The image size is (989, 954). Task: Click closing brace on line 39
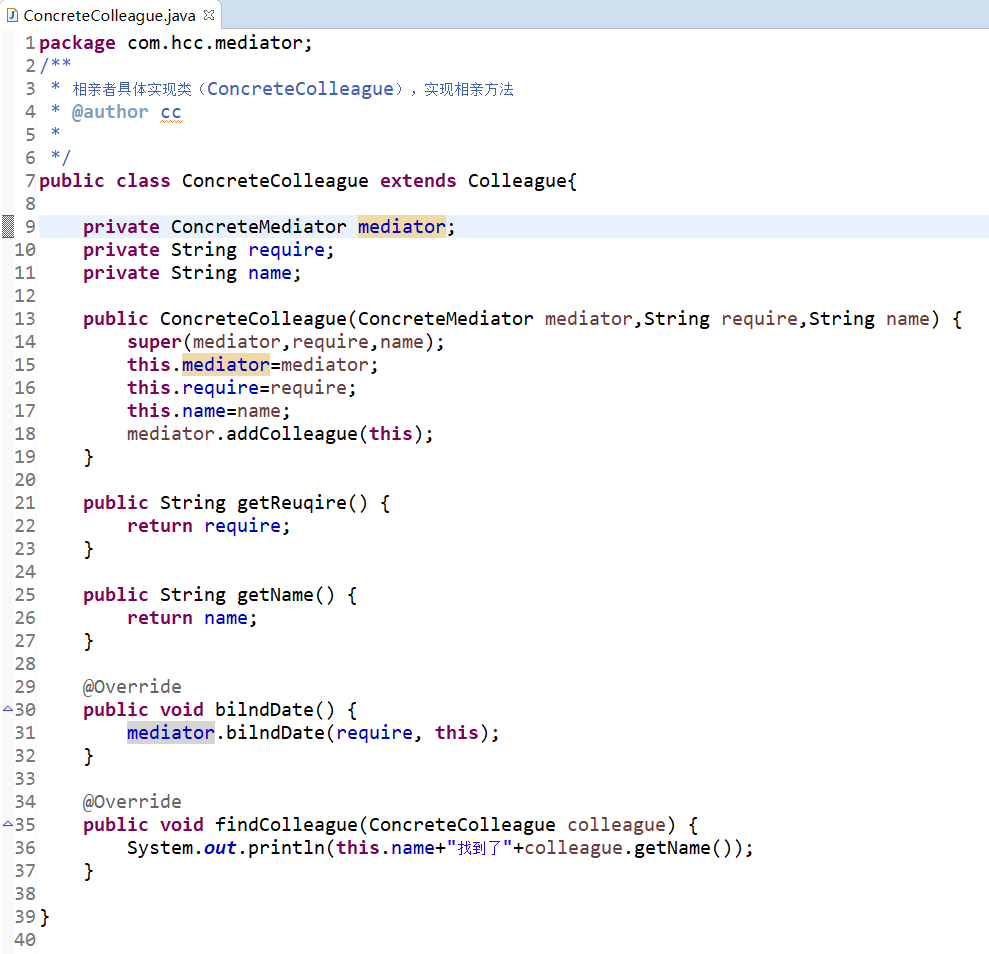click(x=44, y=917)
